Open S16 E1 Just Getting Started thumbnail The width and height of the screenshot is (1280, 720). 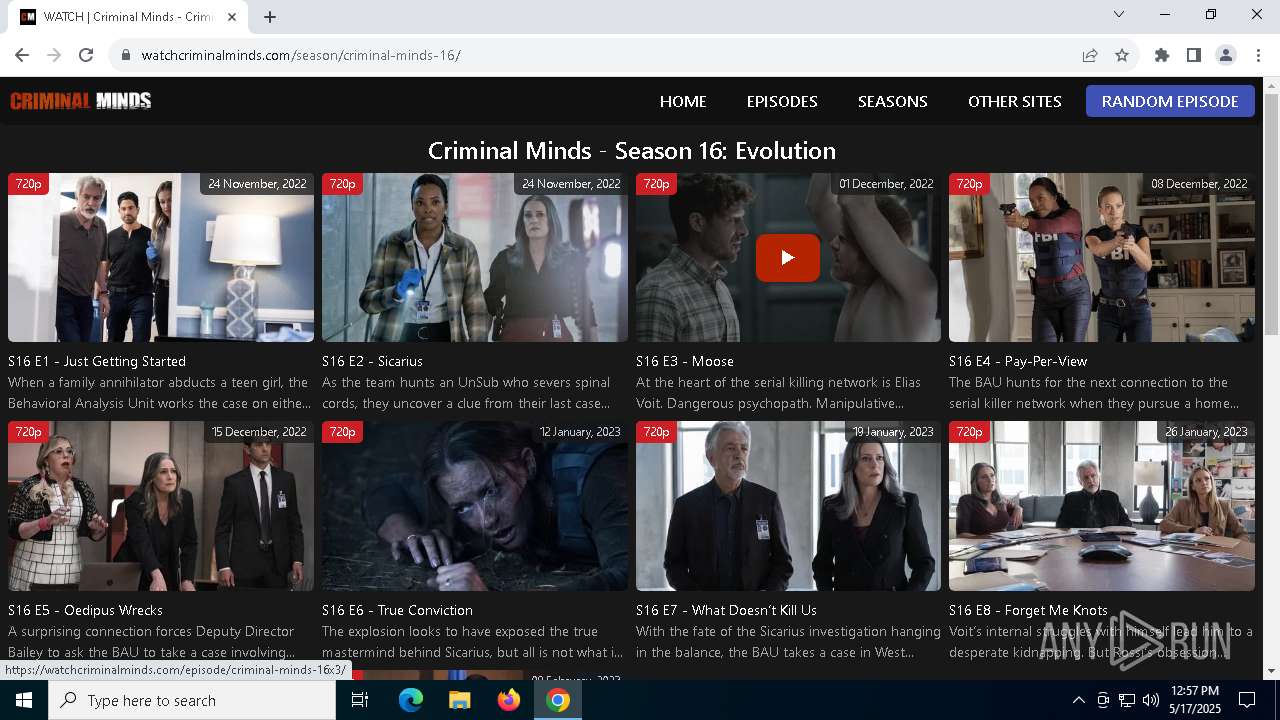(161, 257)
